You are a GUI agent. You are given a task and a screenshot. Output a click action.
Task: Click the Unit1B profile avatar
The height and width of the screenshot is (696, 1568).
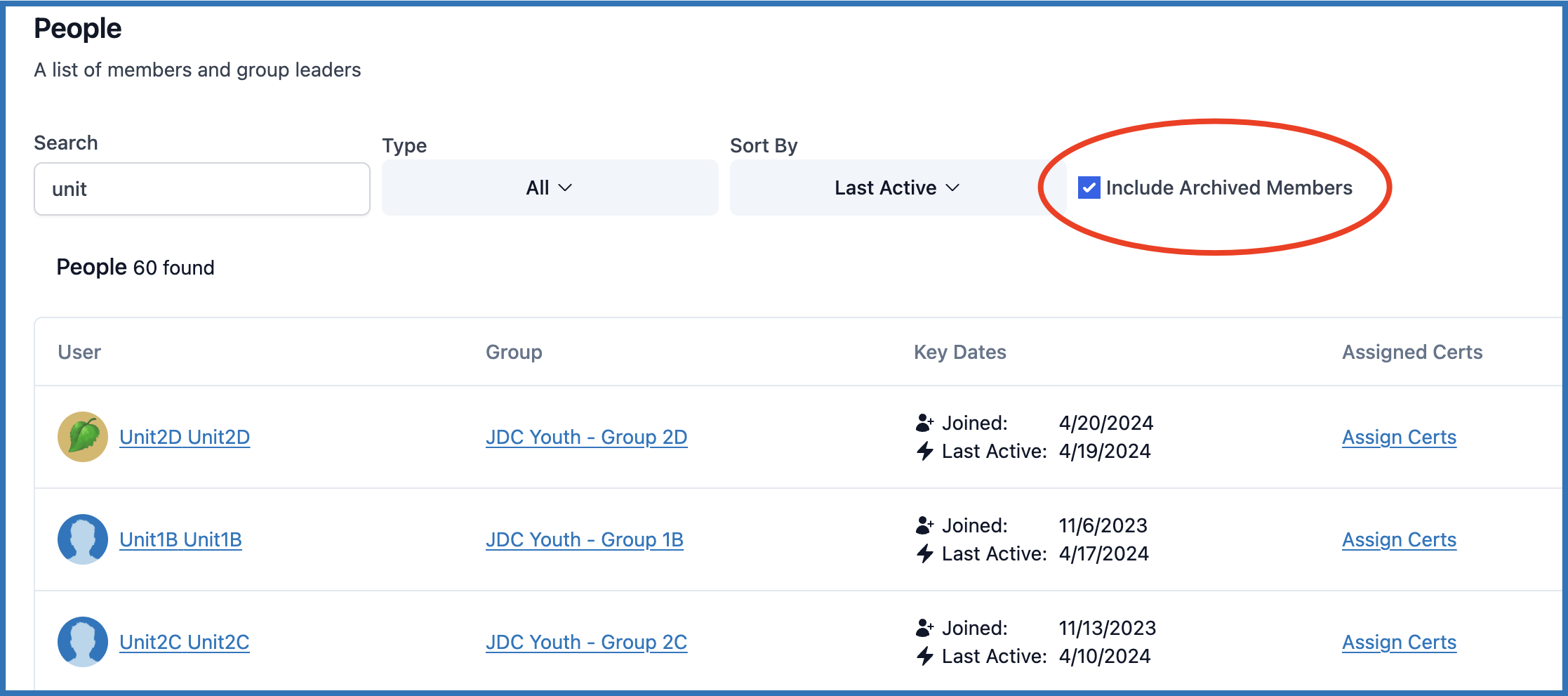tap(83, 539)
